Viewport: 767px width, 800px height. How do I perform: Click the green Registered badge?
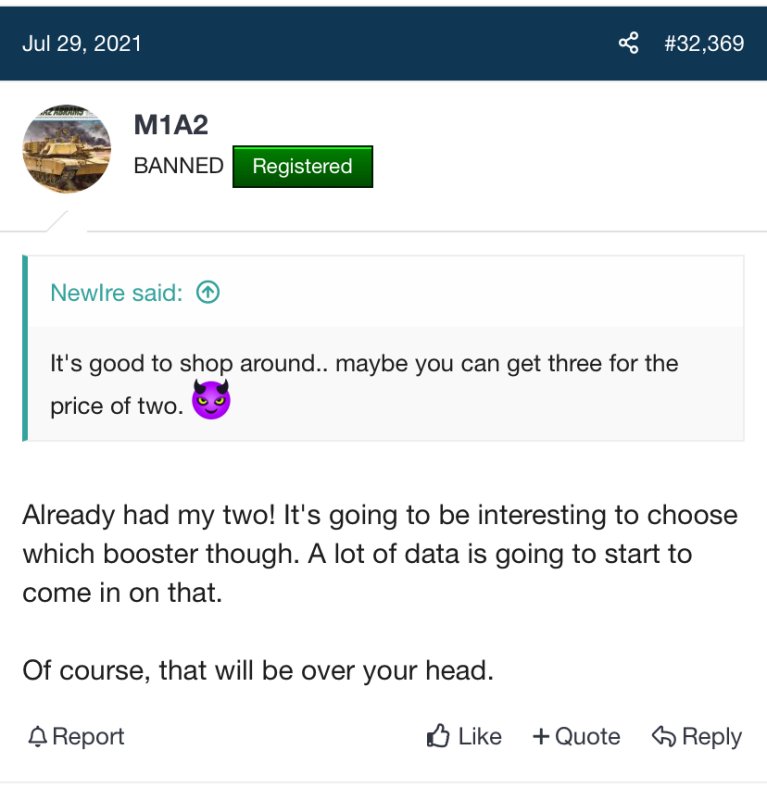[x=302, y=167]
